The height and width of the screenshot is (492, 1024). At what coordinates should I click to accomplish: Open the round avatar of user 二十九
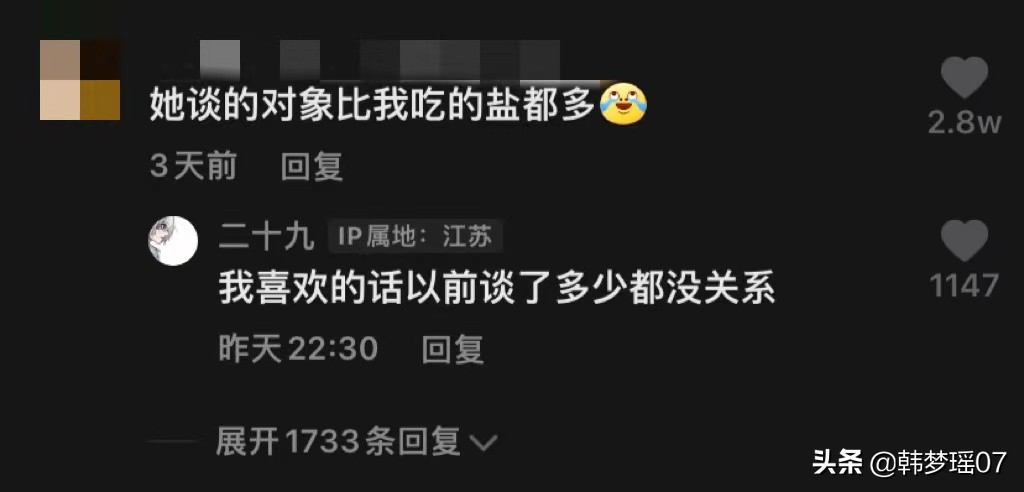(x=173, y=240)
